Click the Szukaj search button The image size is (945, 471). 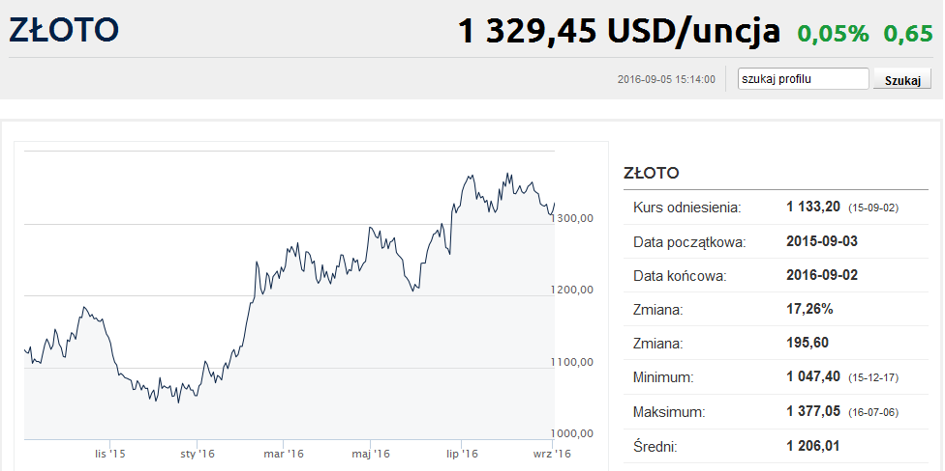tap(902, 81)
